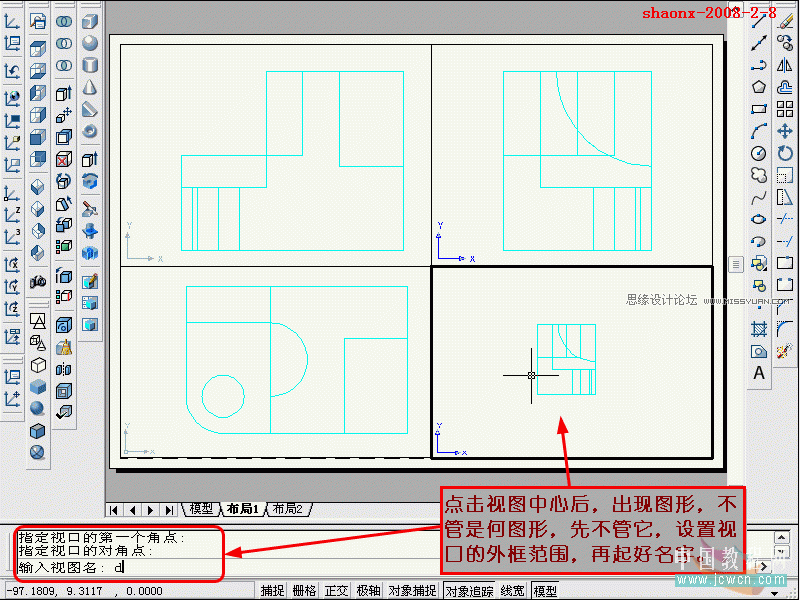This screenshot has width=800, height=600.
Task: Choose the Spline tool
Action: [759, 197]
